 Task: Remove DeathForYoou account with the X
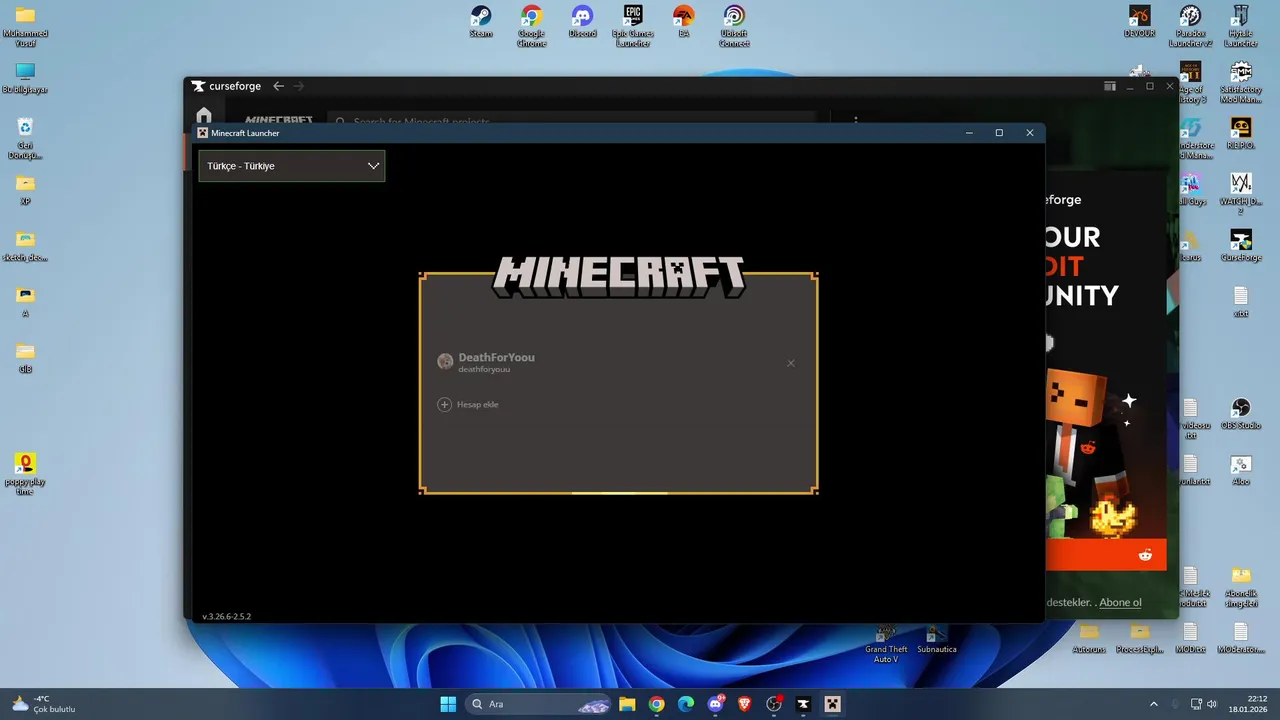pyautogui.click(x=791, y=363)
